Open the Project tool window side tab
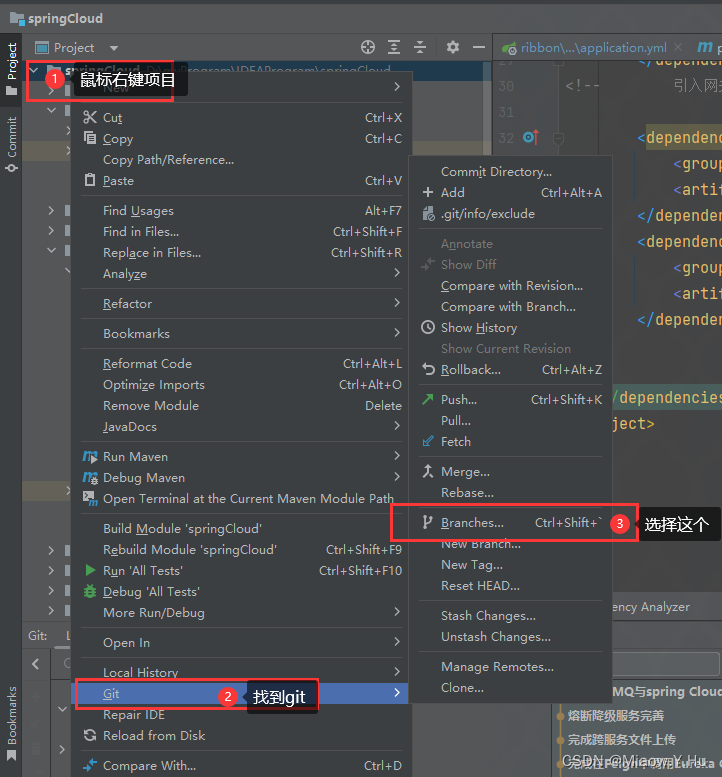This screenshot has width=722, height=777. pos(11,68)
